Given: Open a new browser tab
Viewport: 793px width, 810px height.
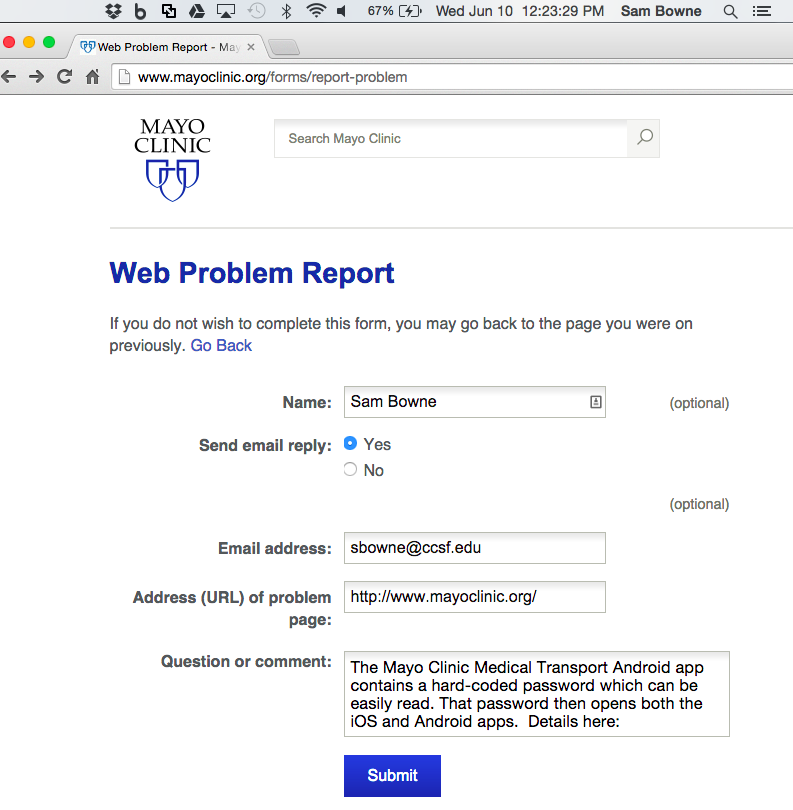Looking at the screenshot, I should point(284,48).
